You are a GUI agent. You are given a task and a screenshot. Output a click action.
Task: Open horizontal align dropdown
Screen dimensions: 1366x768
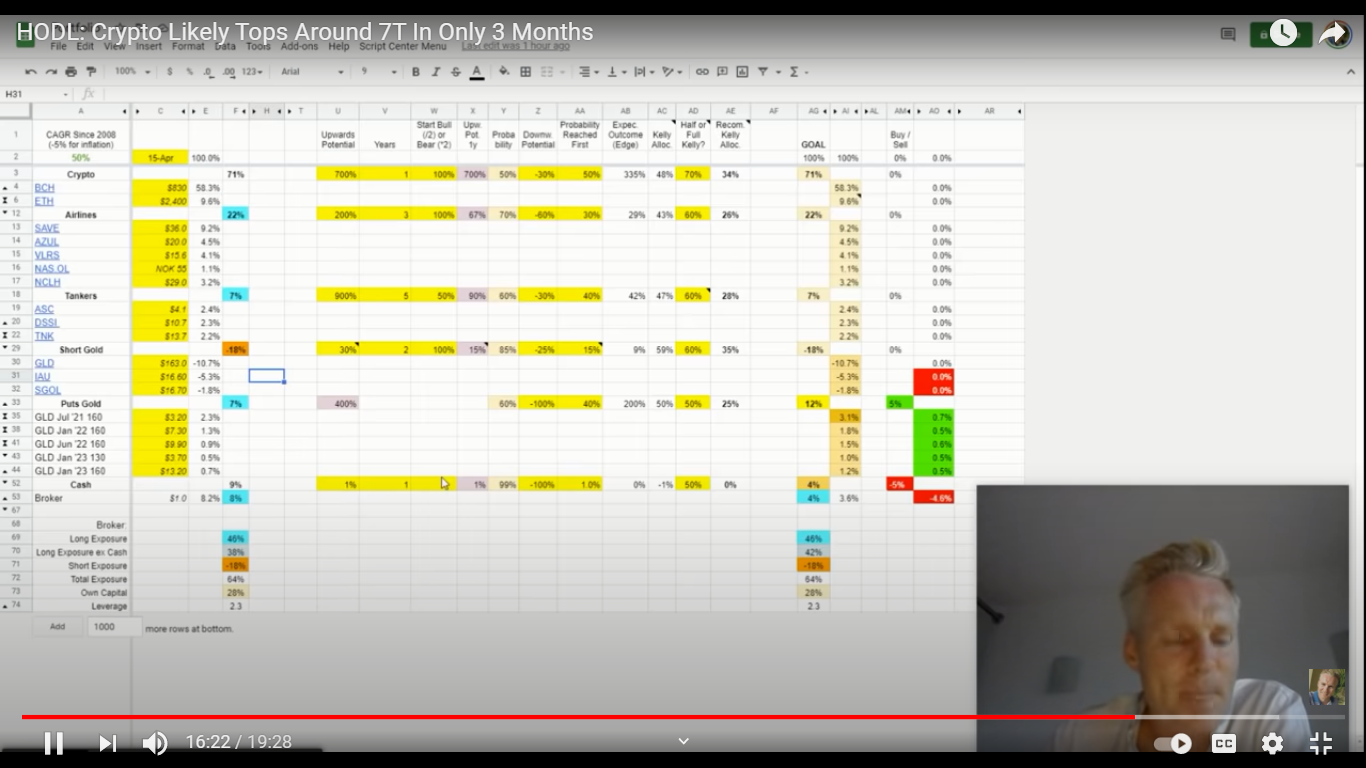coord(589,72)
